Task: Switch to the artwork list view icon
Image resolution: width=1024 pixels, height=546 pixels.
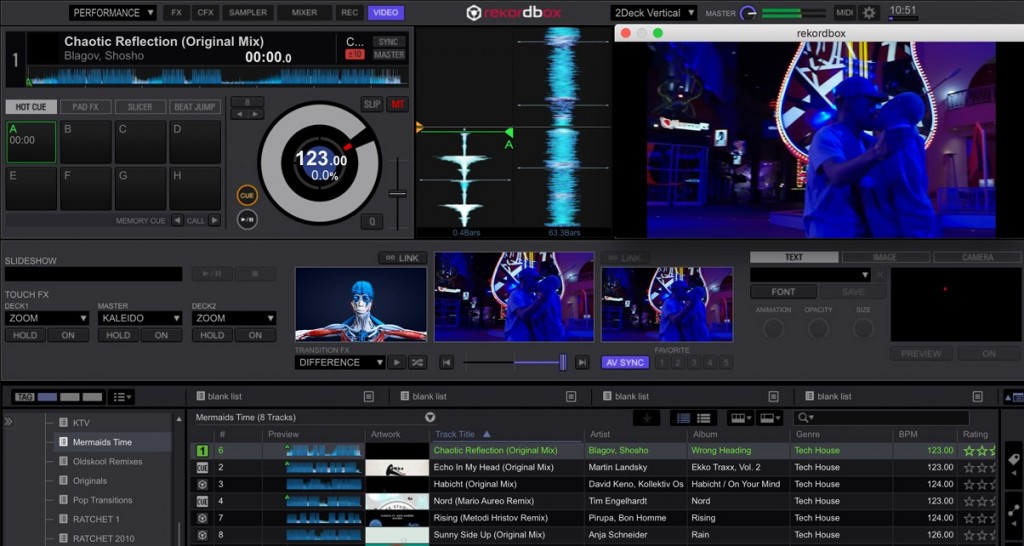Action: coord(683,418)
